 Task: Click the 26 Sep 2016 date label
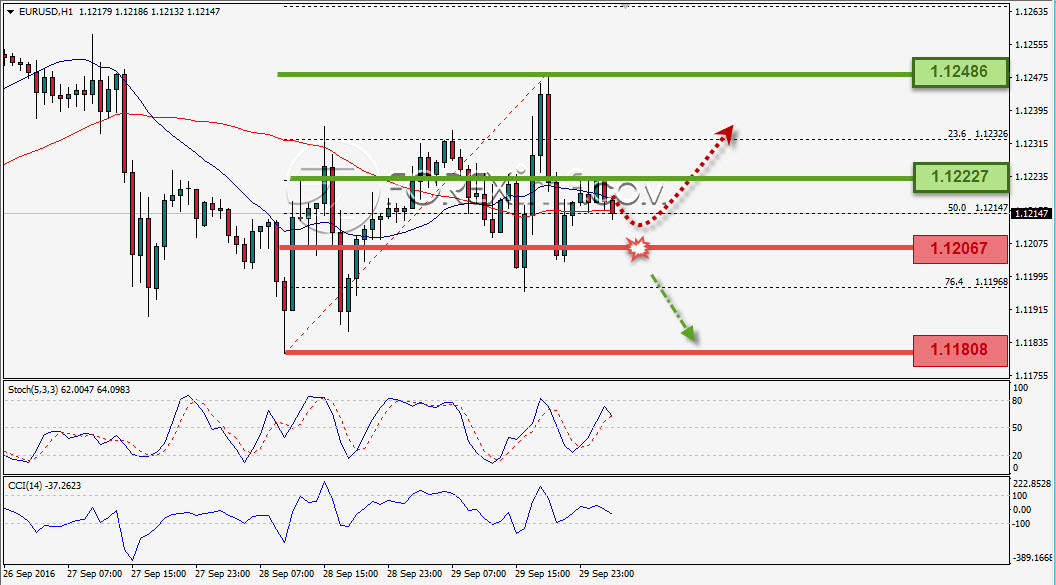29,574
